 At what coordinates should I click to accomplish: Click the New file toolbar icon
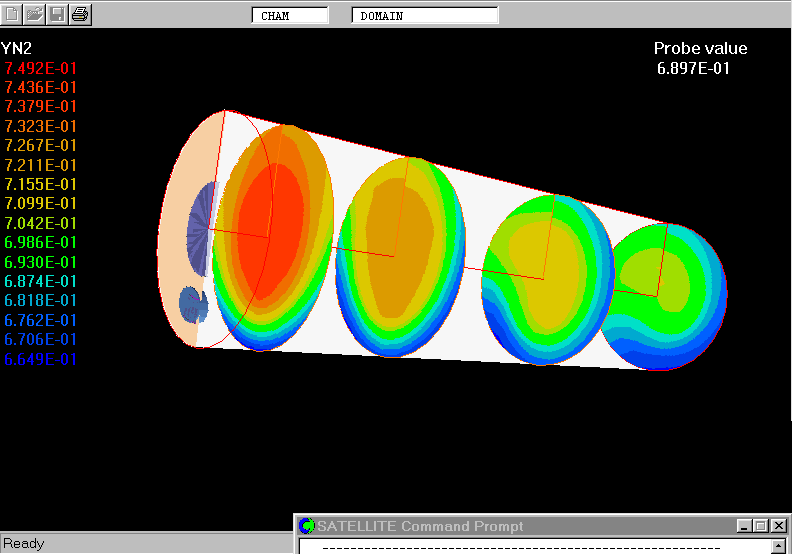tap(12, 14)
